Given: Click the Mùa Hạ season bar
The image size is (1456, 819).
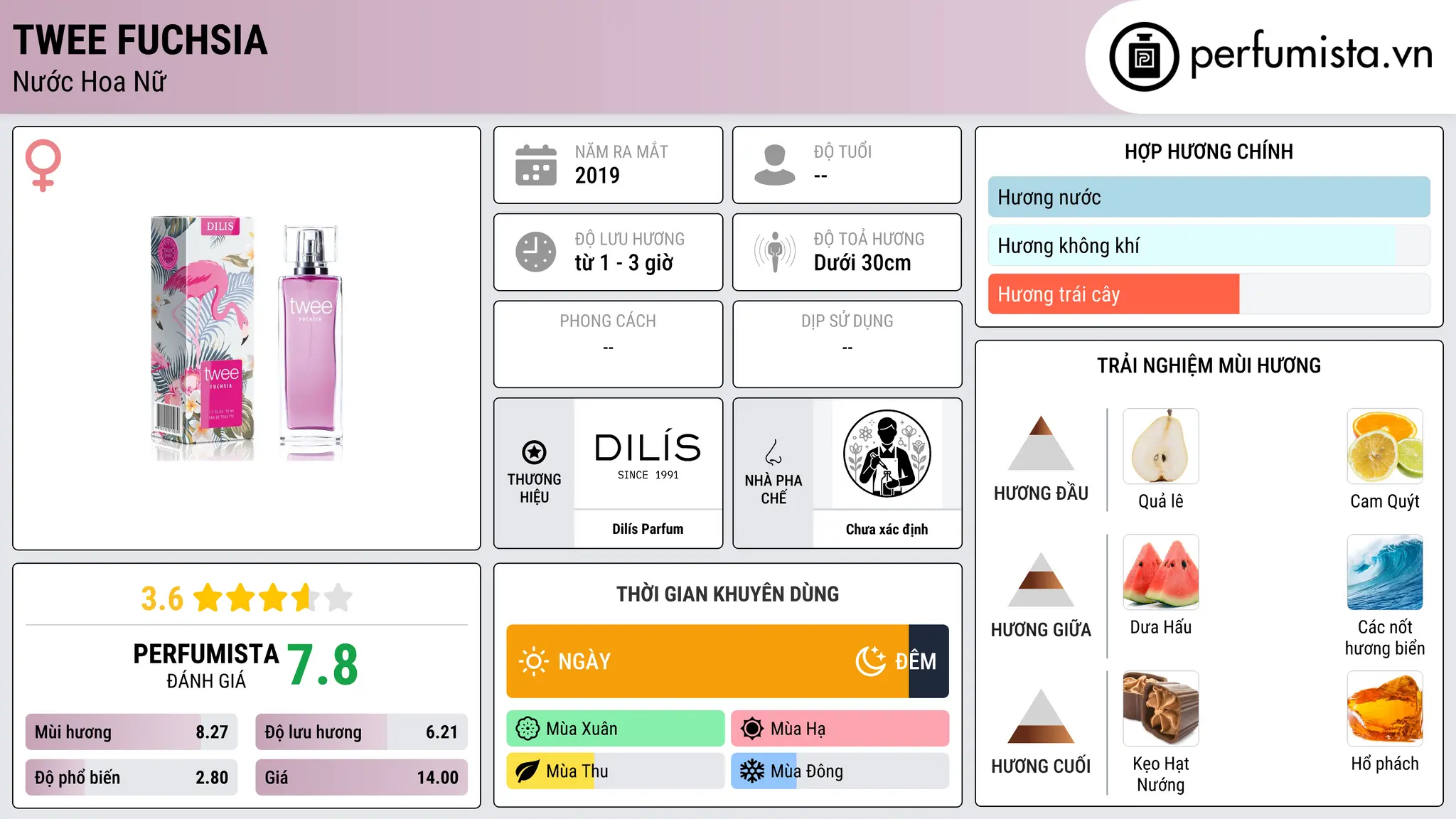Looking at the screenshot, I should [840, 729].
